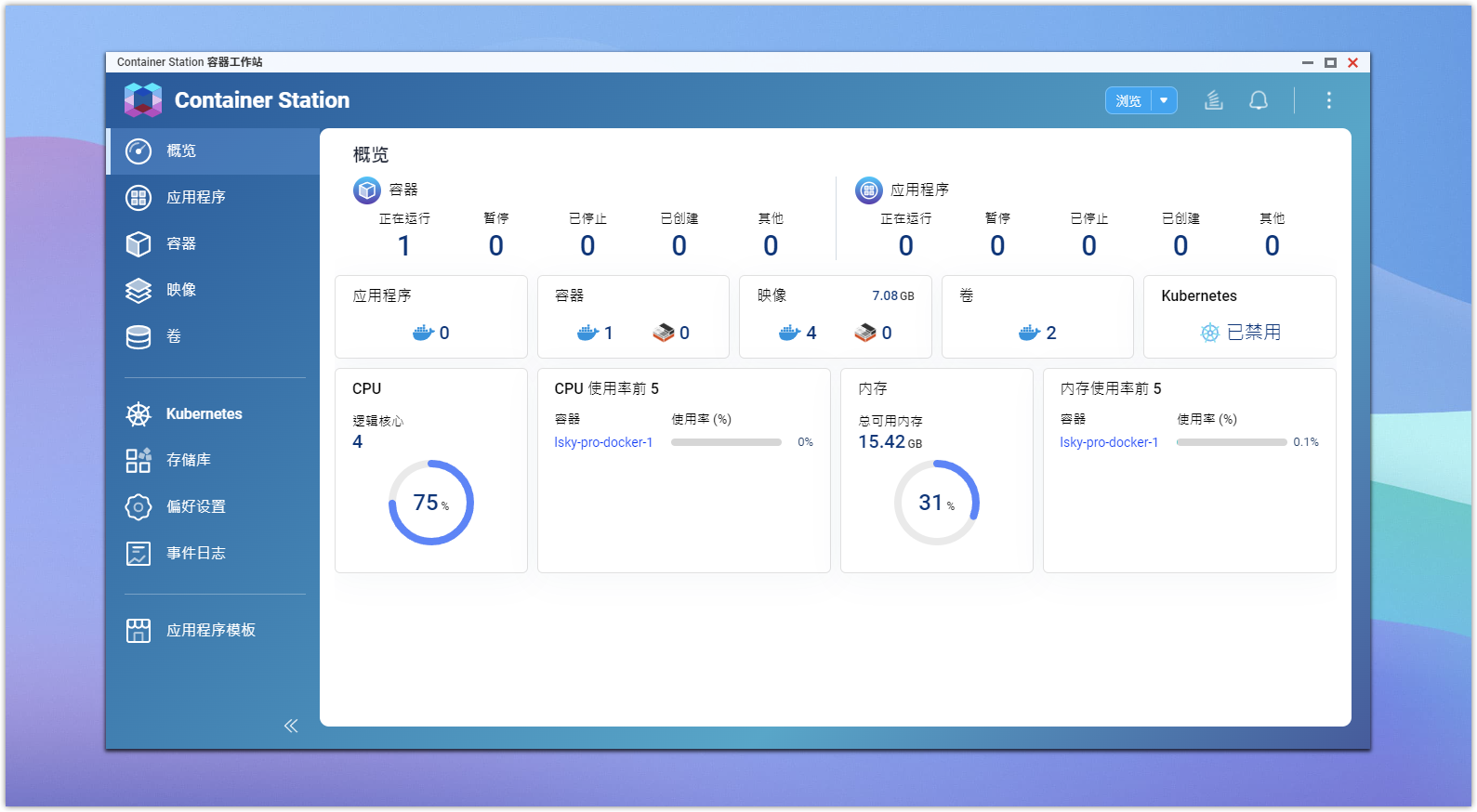Image resolution: width=1477 pixels, height=812 pixels.
Task: Click the 容器 running count 1
Action: tap(404, 245)
